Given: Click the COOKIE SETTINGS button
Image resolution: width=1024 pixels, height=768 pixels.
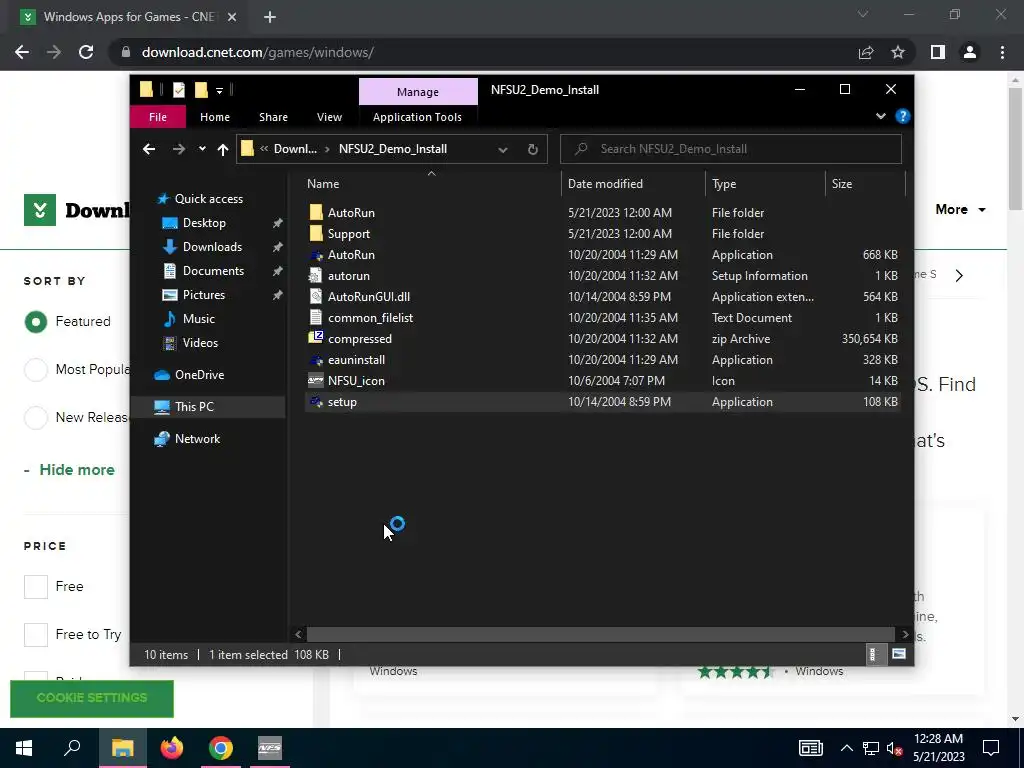Looking at the screenshot, I should [x=92, y=698].
